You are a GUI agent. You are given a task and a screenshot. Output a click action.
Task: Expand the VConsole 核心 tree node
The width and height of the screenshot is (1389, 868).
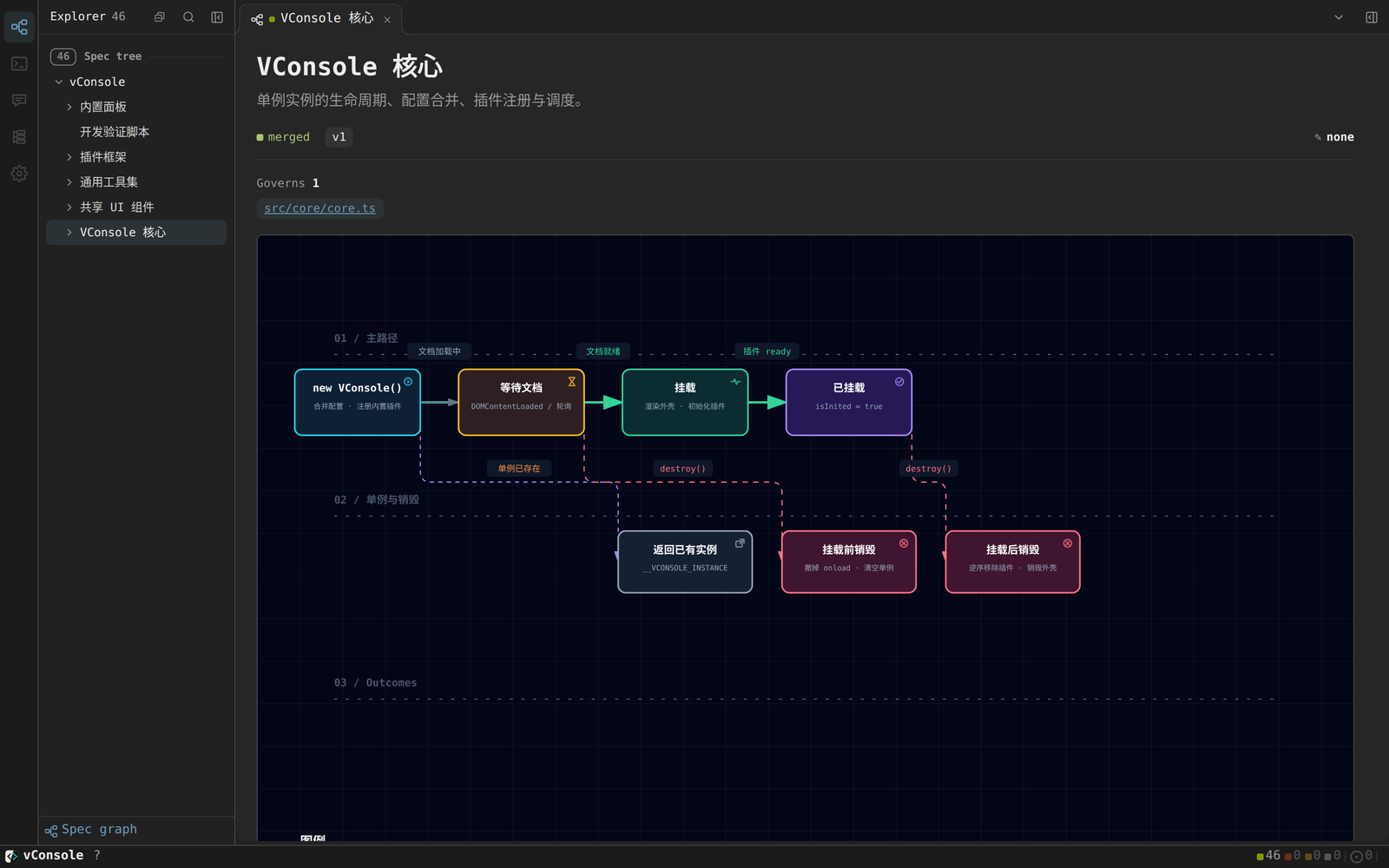tap(69, 233)
